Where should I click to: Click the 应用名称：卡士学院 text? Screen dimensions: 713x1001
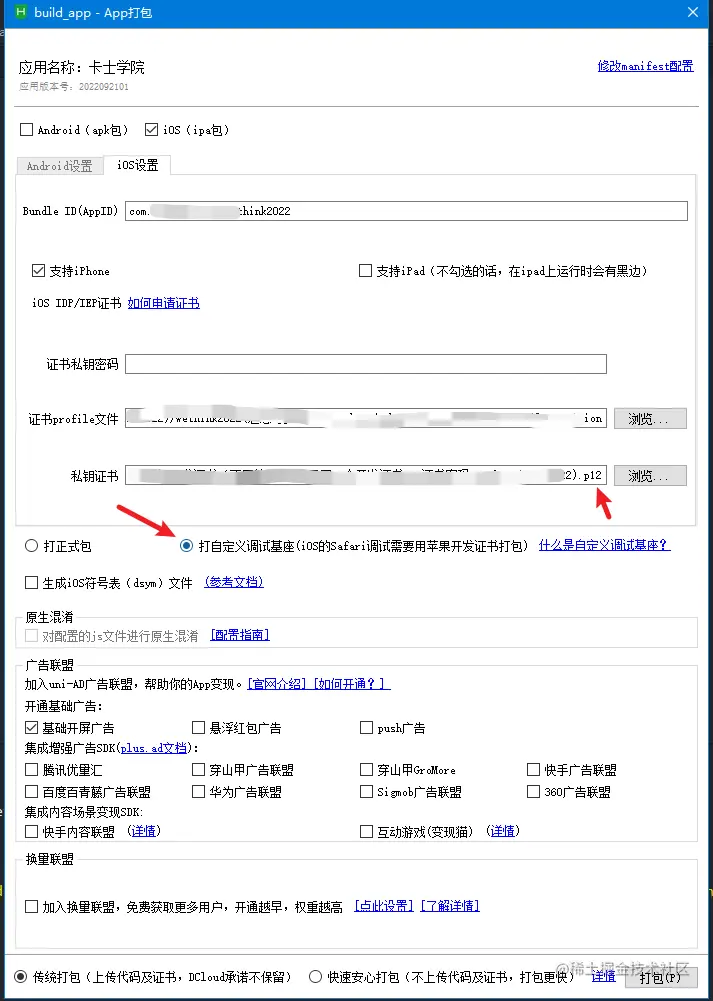[82, 67]
